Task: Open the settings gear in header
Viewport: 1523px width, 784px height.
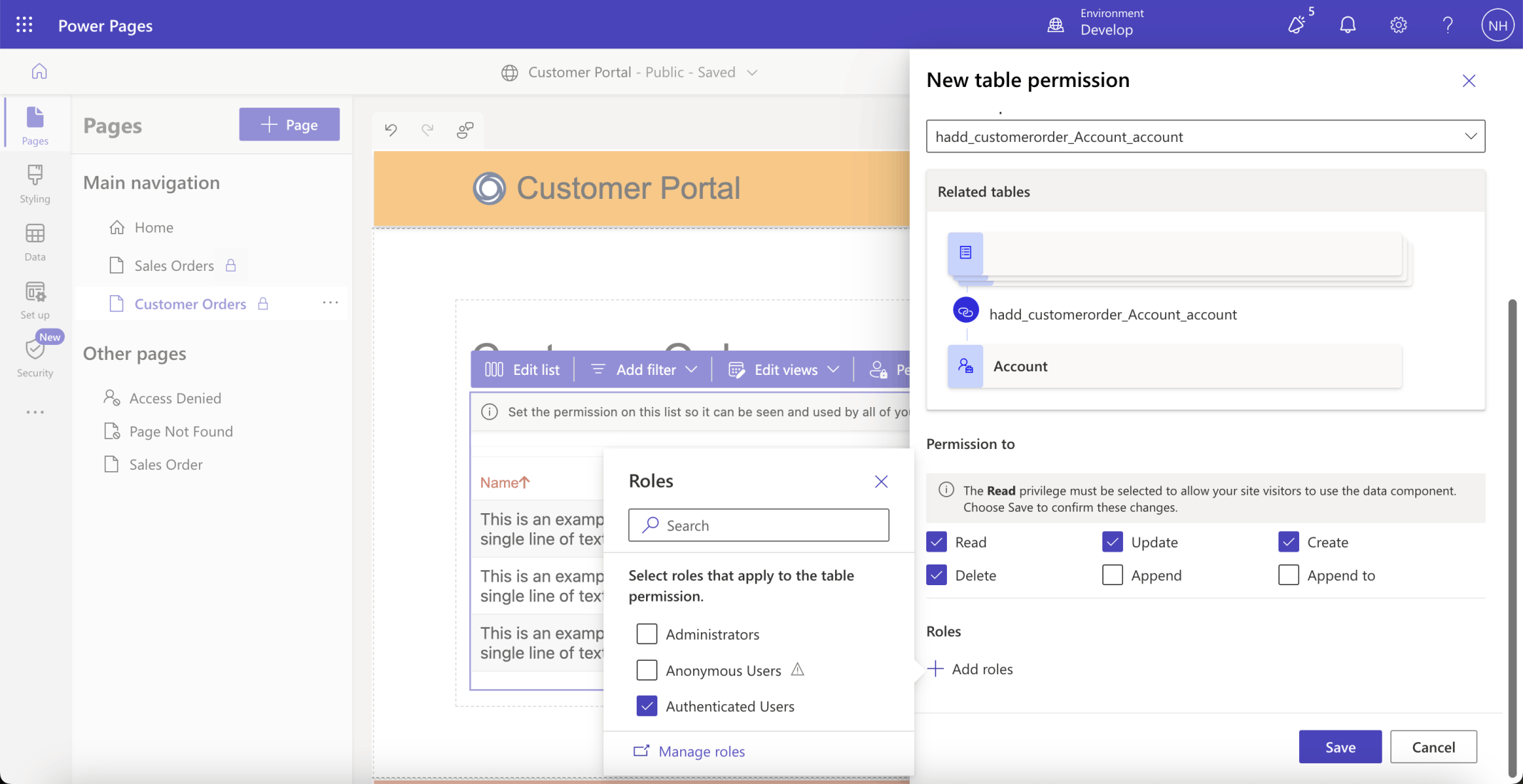Action: 1398,25
